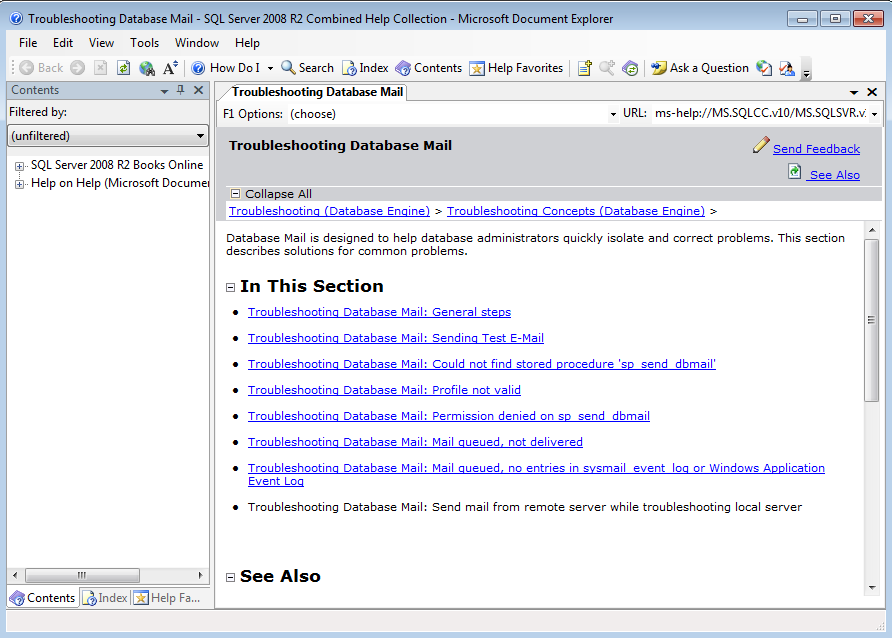This screenshot has width=892, height=638.
Task: Collapse the See Also section heading
Action: tap(230, 578)
